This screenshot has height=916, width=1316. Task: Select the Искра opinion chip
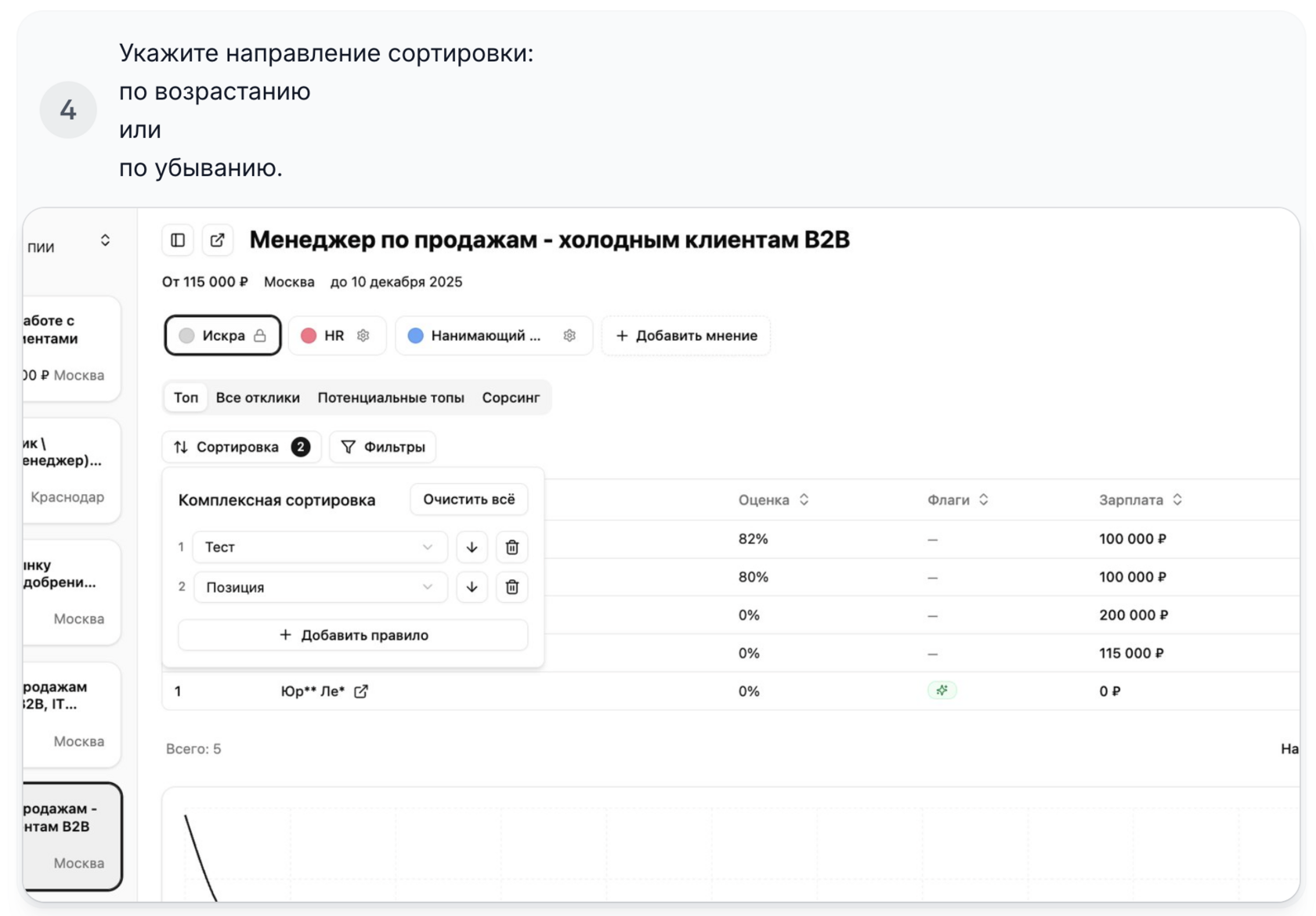click(222, 336)
